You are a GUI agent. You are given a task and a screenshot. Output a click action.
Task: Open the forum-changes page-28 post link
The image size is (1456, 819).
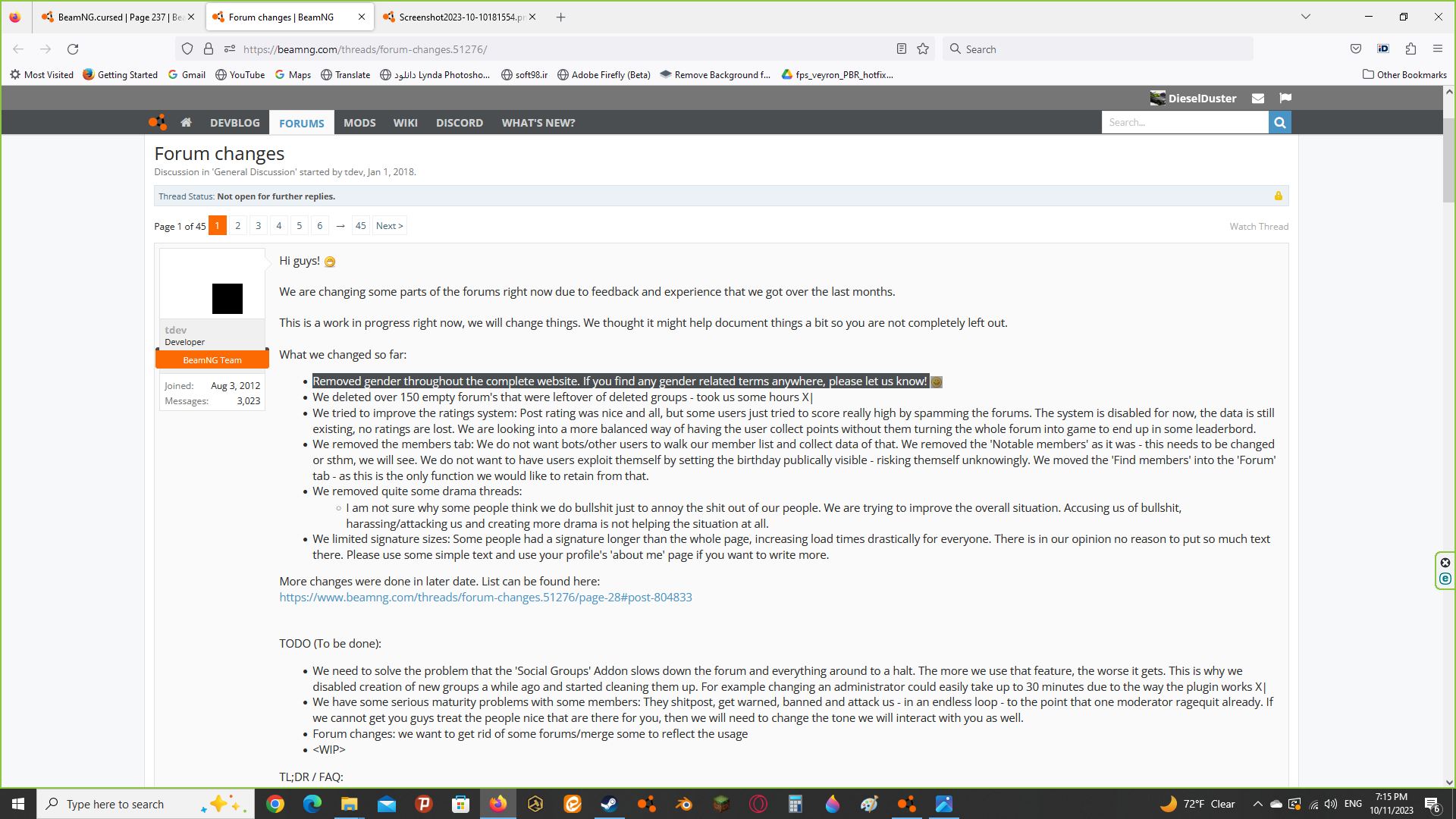pos(485,597)
